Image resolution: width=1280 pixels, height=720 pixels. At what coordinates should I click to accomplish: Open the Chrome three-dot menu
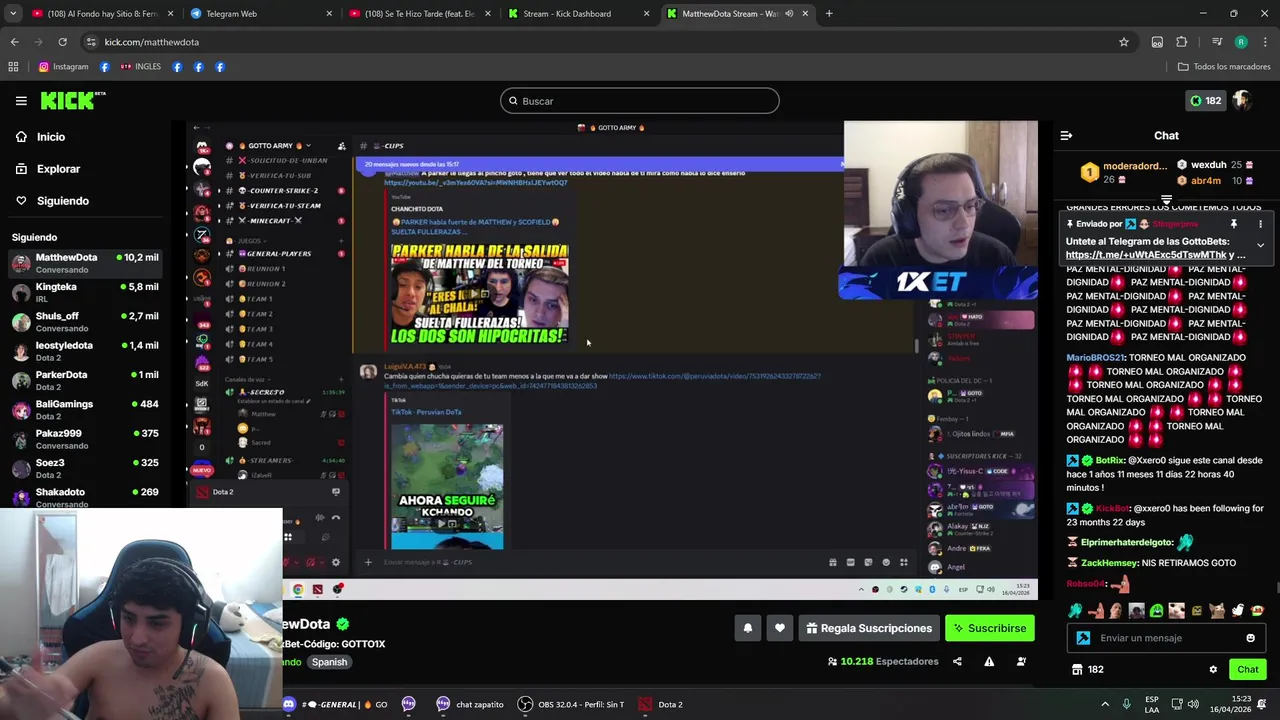click(1265, 42)
